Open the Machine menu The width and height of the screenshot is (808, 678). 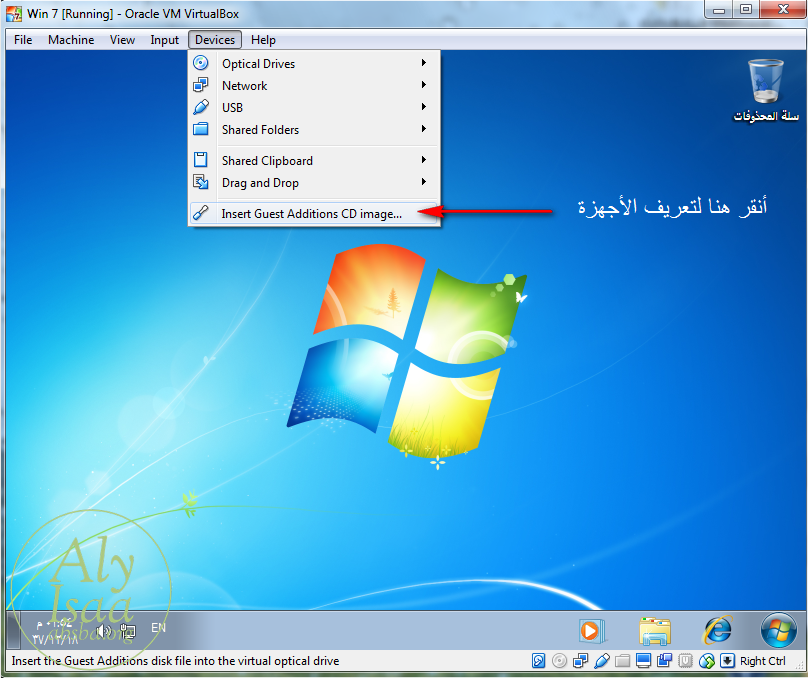pyautogui.click(x=71, y=40)
